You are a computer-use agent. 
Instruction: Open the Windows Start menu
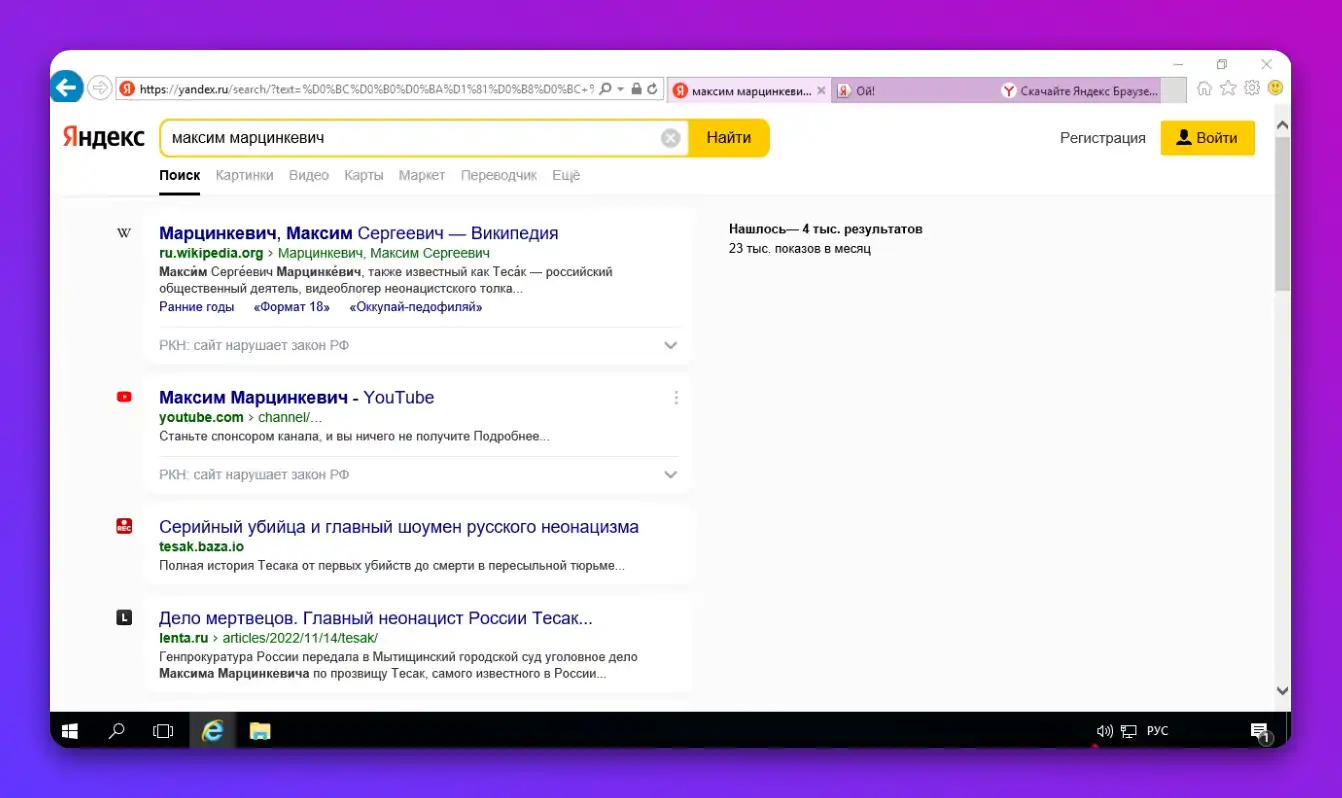tap(70, 731)
